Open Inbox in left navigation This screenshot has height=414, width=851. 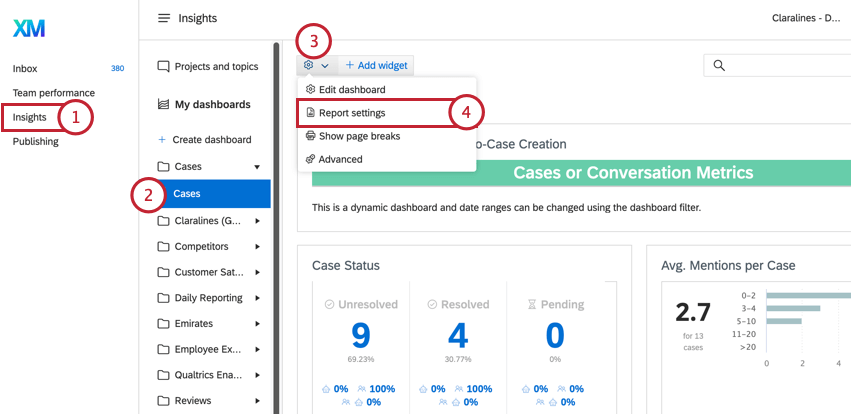tap(25, 69)
